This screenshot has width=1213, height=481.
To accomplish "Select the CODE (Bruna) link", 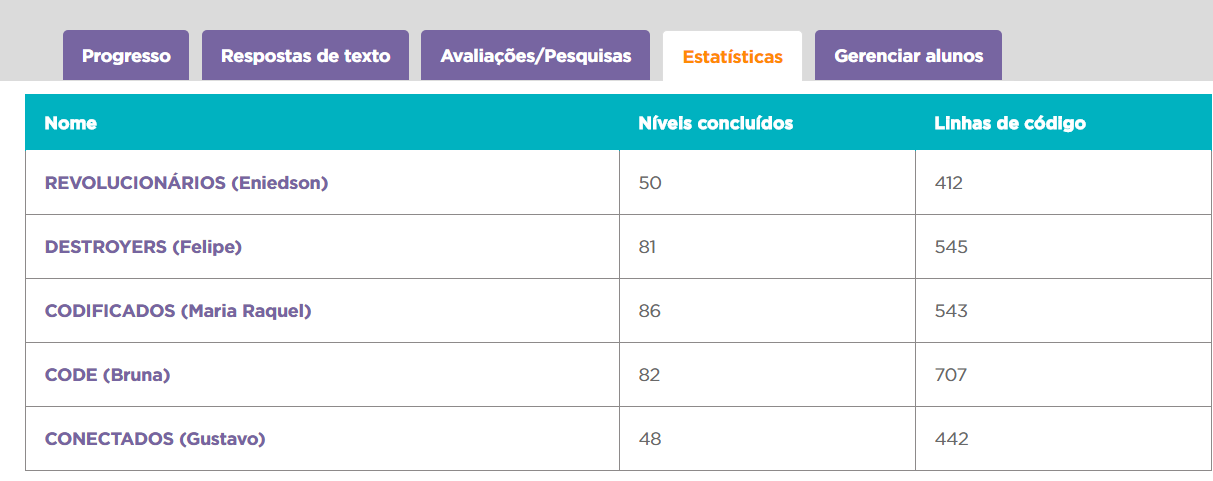I will coord(107,375).
